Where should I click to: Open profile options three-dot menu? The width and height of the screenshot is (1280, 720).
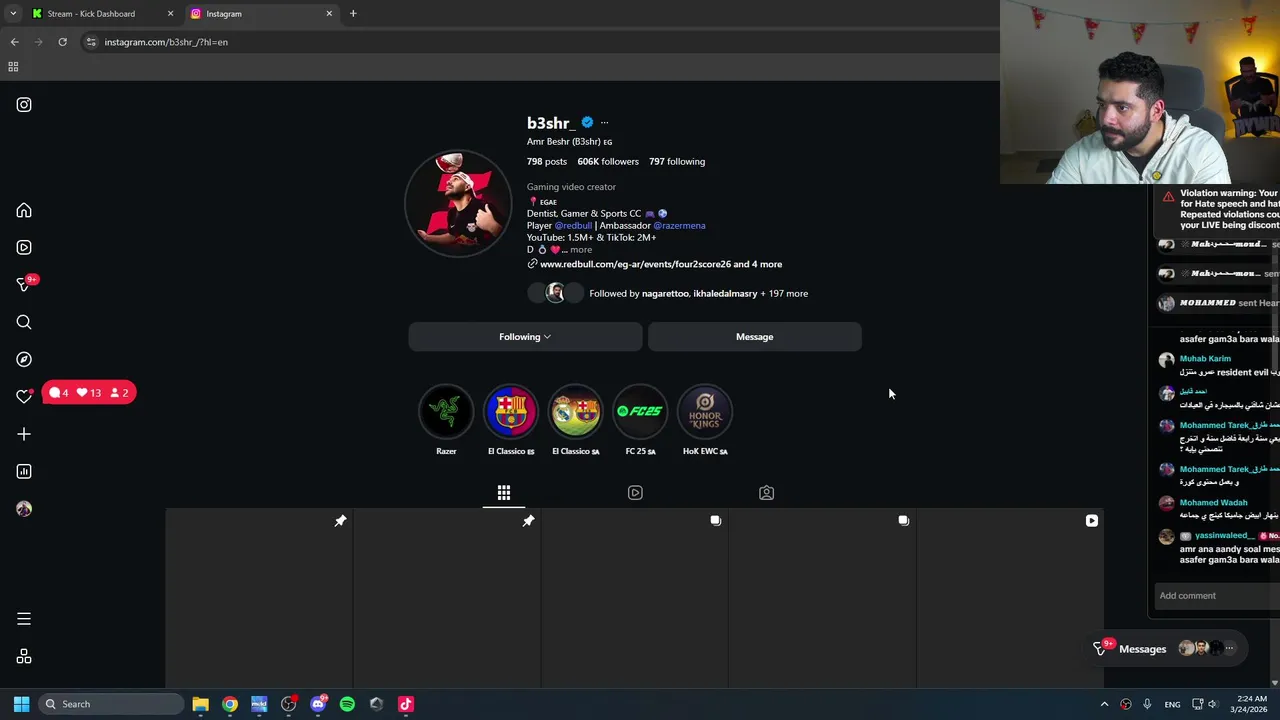pos(604,123)
